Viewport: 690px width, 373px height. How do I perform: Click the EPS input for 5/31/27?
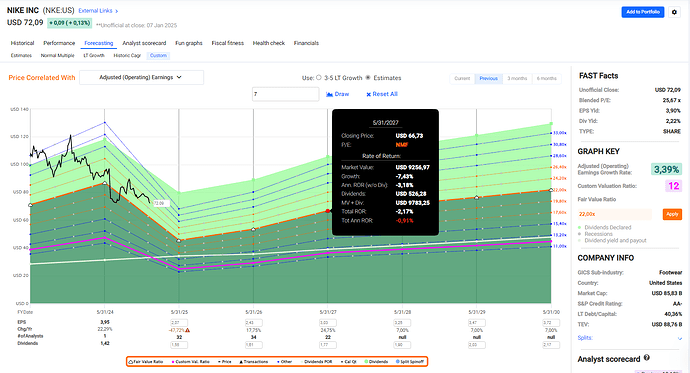328,323
